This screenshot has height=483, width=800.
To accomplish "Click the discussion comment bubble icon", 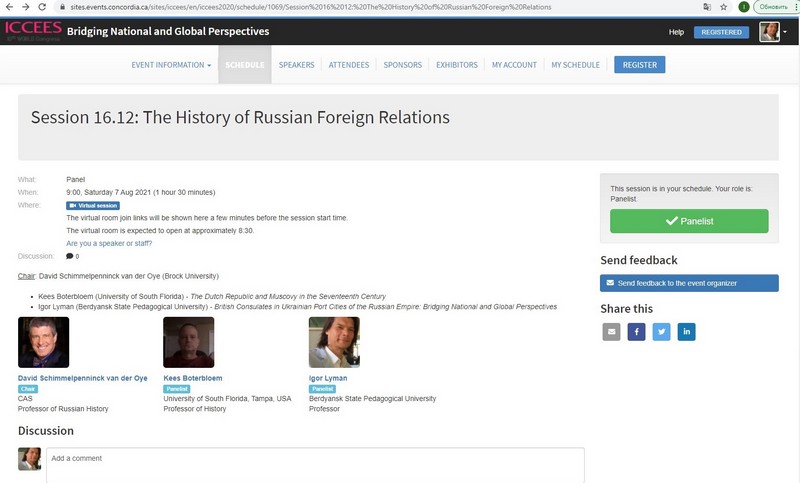I will coord(70,256).
